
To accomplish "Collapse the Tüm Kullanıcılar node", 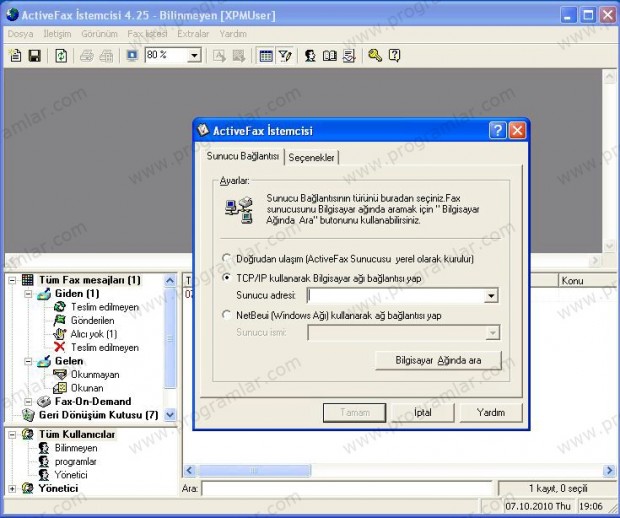I will click(x=12, y=435).
